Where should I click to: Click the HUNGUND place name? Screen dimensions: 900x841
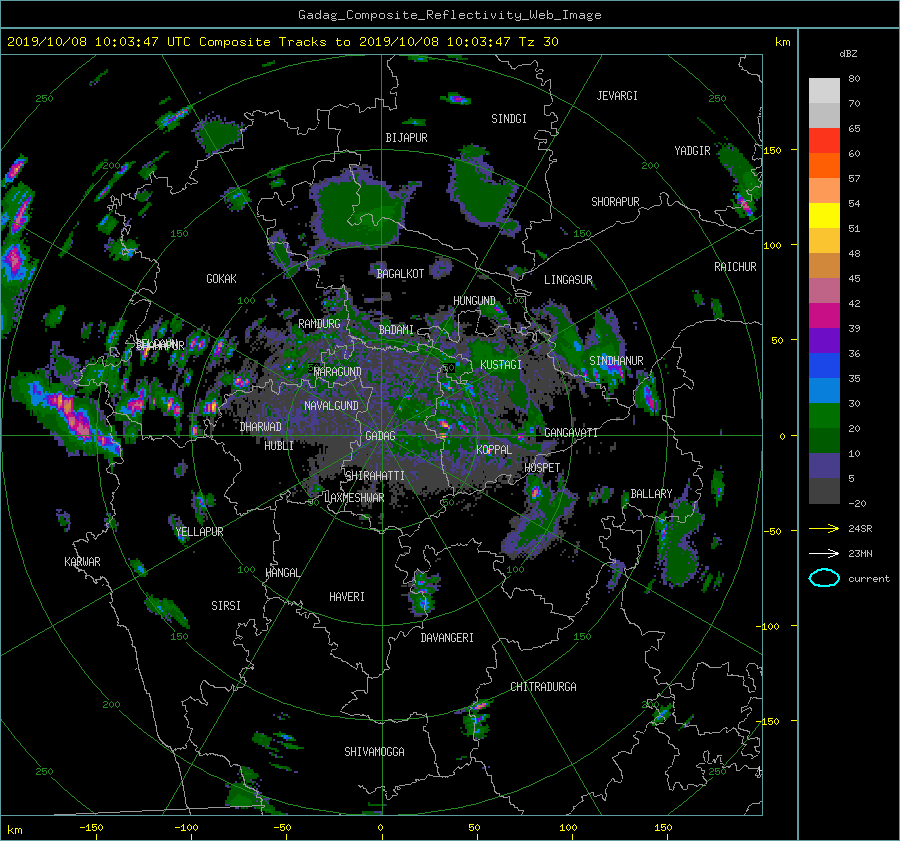(x=474, y=301)
